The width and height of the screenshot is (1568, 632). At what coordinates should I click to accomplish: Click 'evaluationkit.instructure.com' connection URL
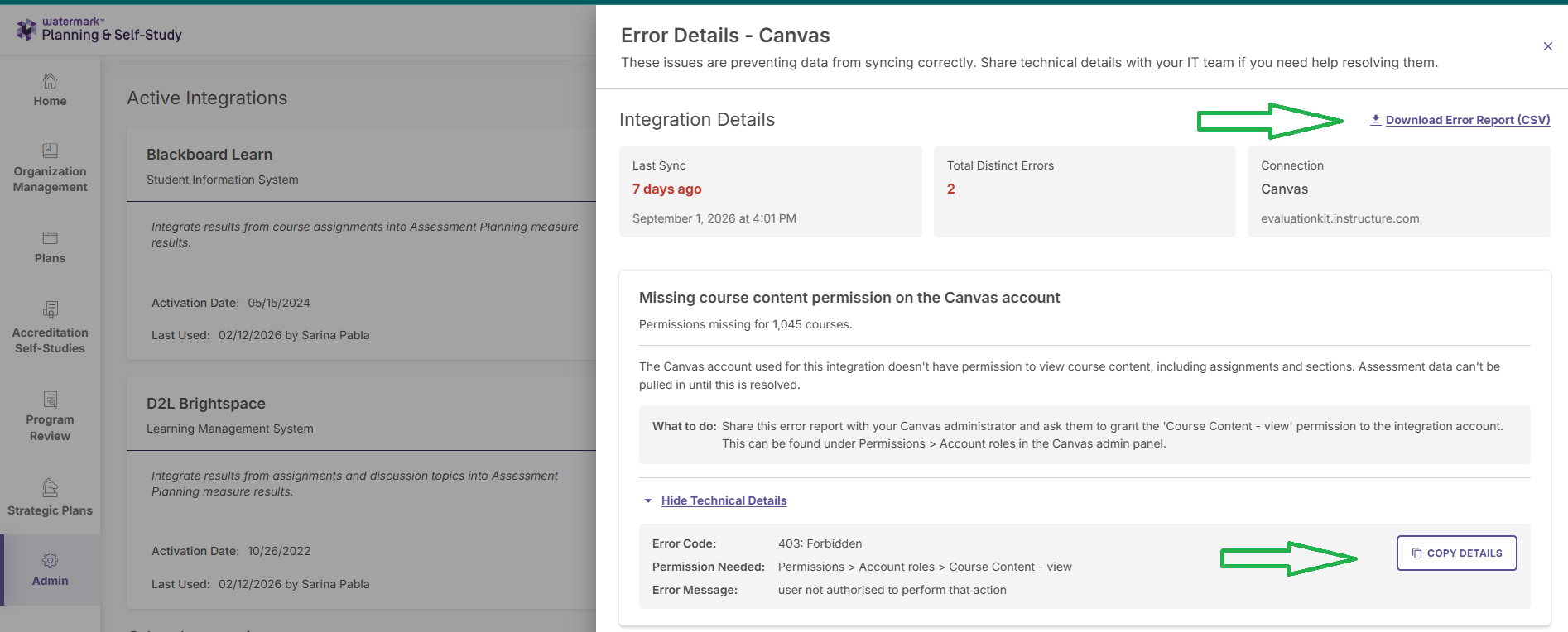[1340, 218]
